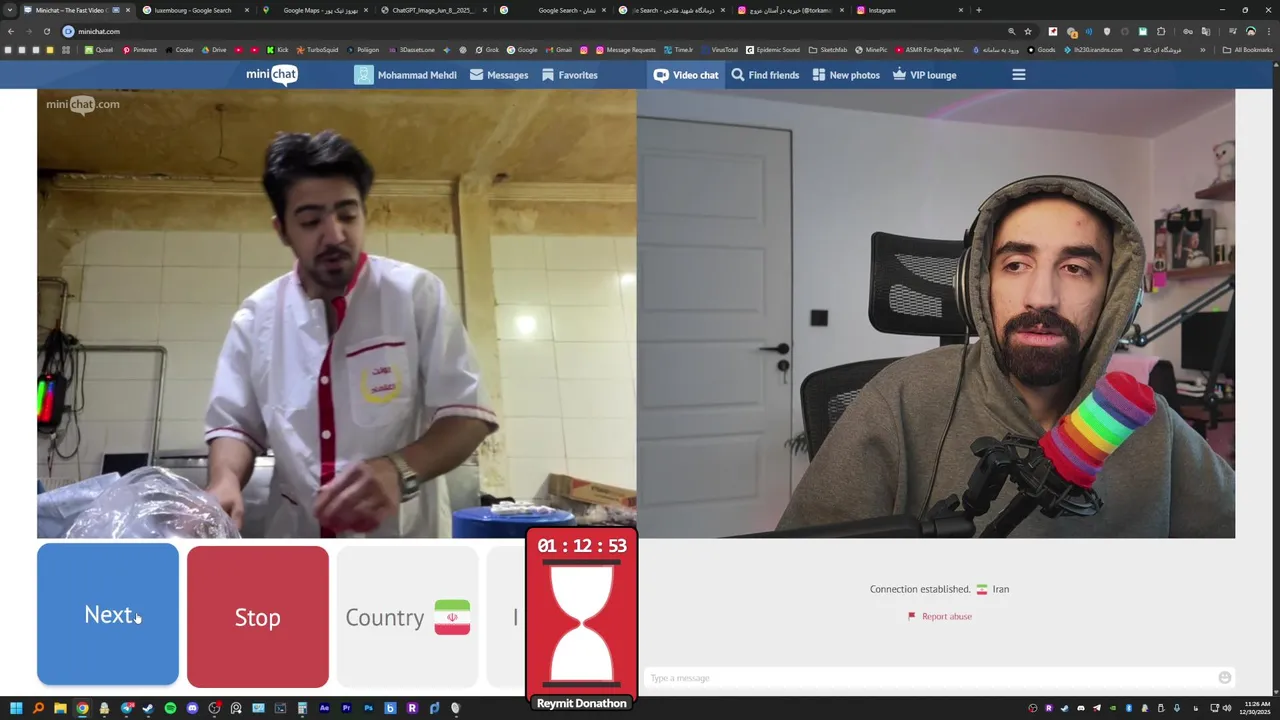Click the taskbar clock showing 11:26 AM
The width and height of the screenshot is (1280, 720).
1257,708
